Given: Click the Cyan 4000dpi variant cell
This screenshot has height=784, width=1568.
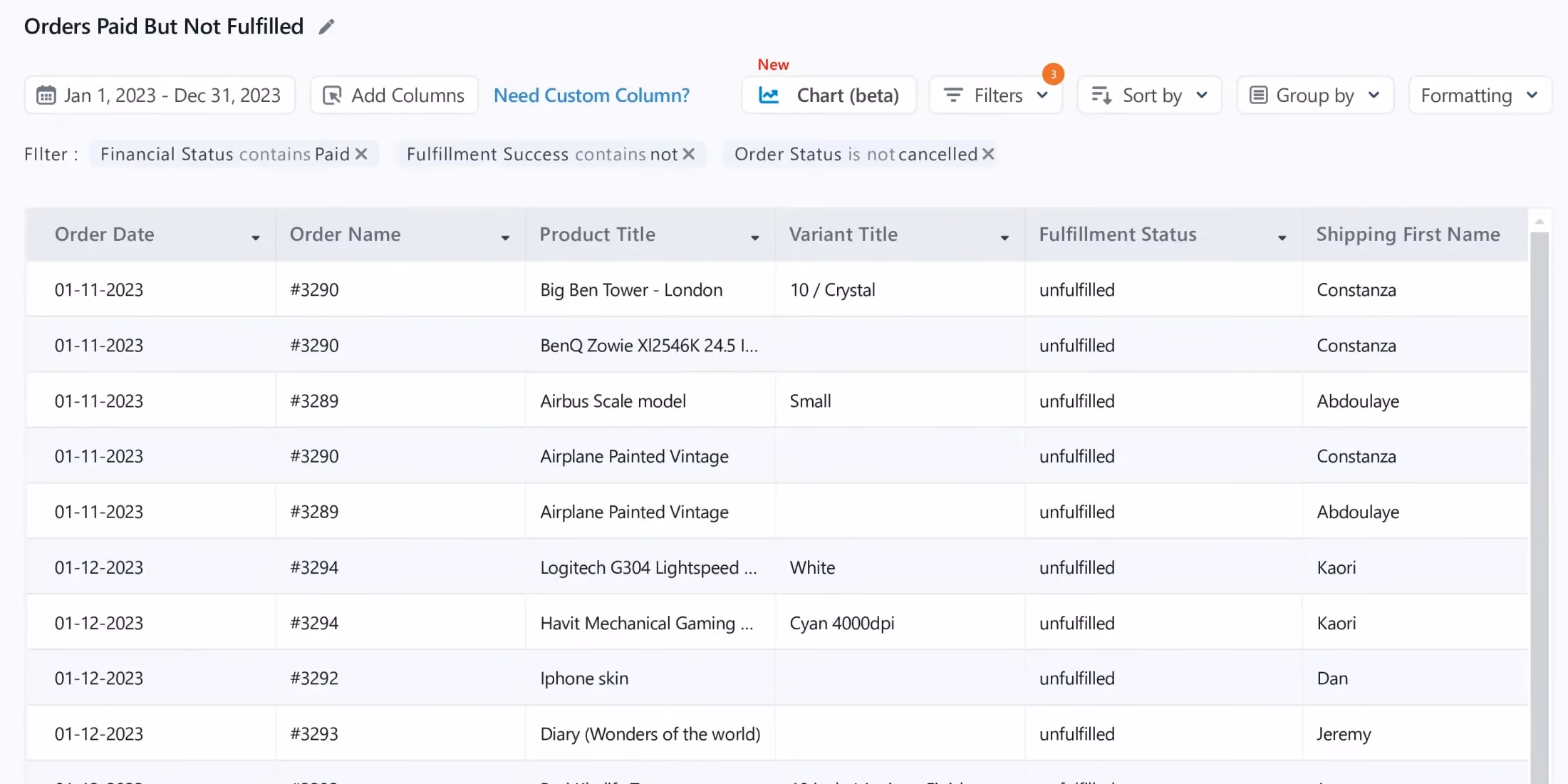Looking at the screenshot, I should [x=900, y=624].
